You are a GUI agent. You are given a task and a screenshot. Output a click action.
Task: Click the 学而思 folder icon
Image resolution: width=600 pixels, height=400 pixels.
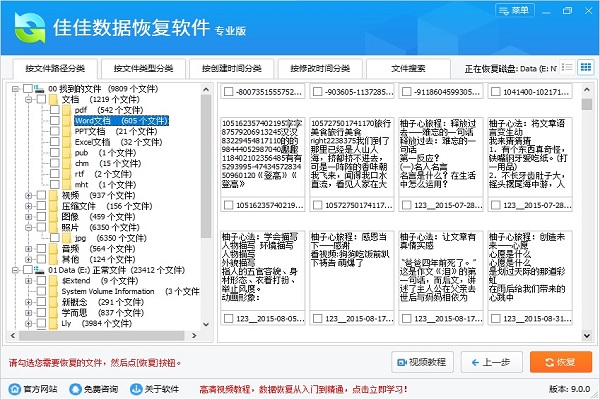[53, 313]
